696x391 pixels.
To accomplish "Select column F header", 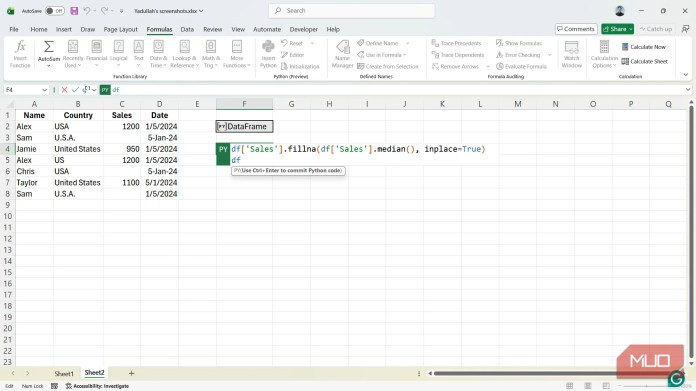I will coord(244,104).
